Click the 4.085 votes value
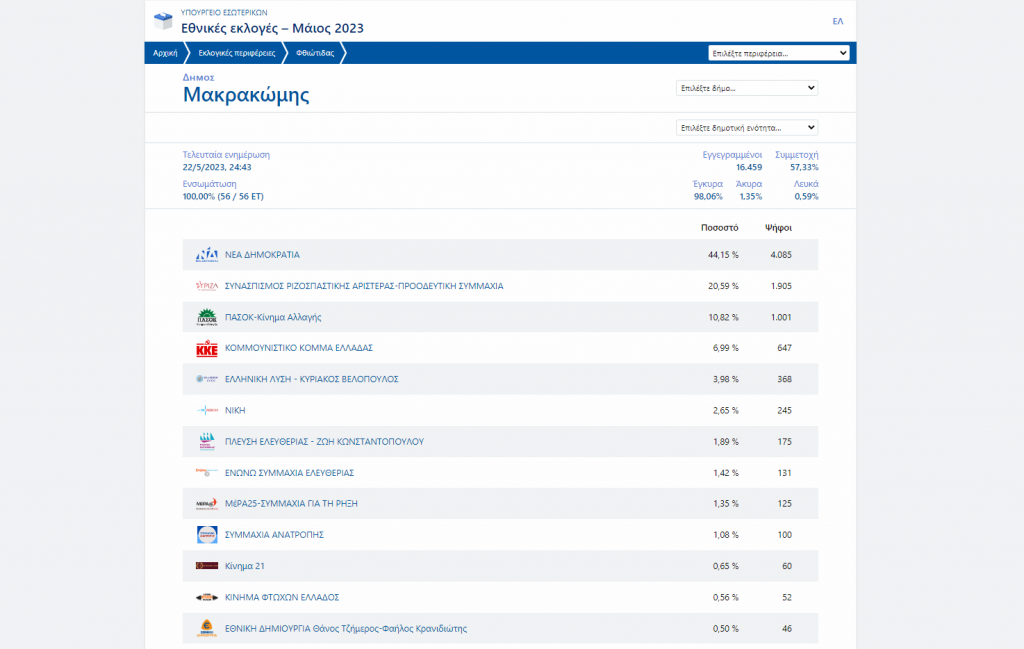 tap(781, 255)
